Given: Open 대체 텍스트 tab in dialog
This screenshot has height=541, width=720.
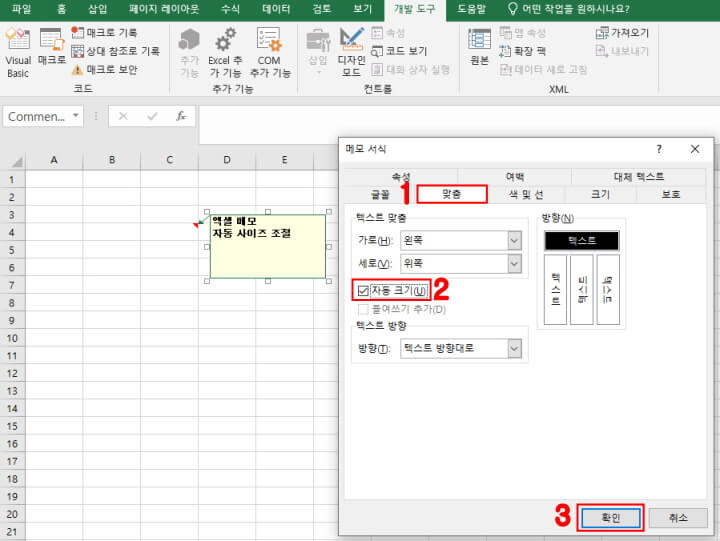Looking at the screenshot, I should (638, 177).
